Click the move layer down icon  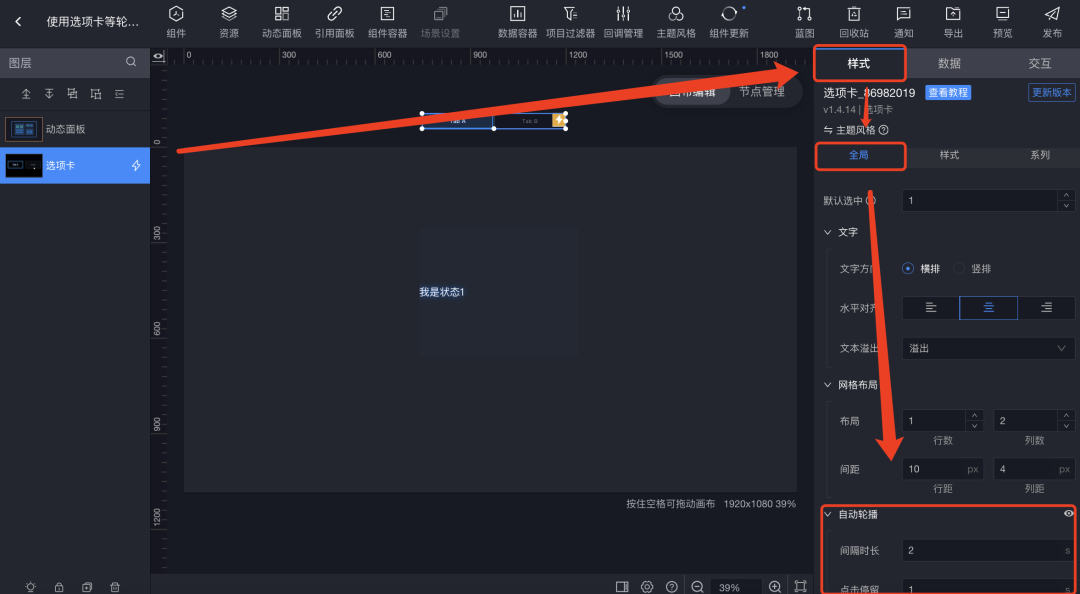coord(50,94)
